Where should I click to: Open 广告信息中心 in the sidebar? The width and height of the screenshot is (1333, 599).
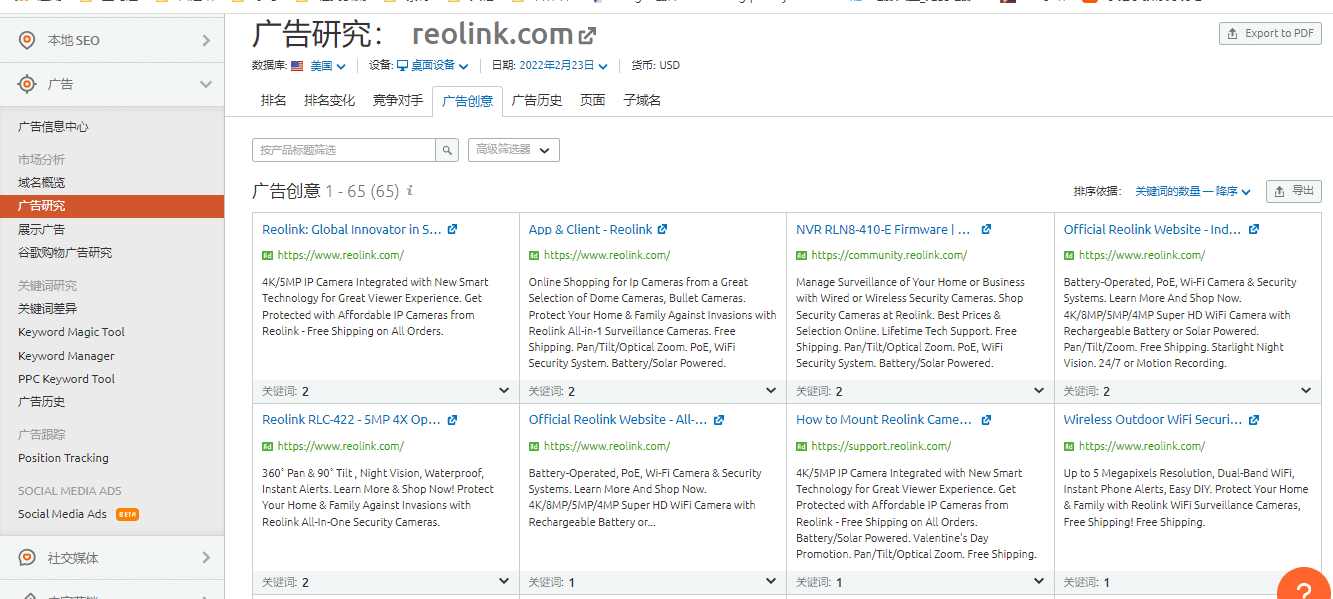[53, 127]
